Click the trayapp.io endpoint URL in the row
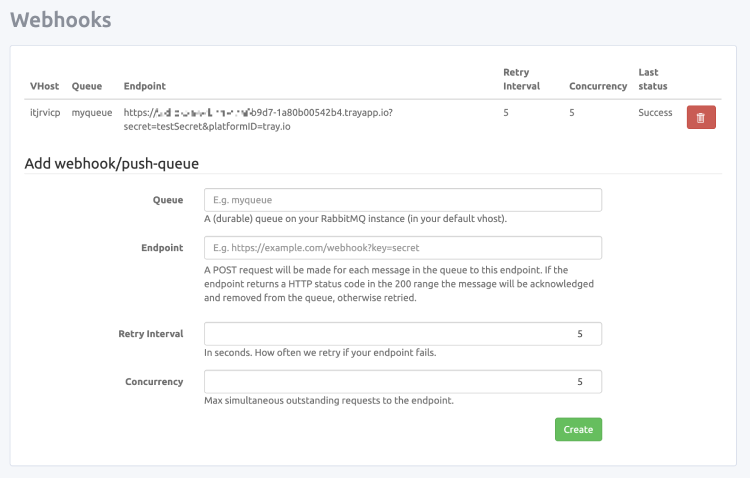 (257, 119)
